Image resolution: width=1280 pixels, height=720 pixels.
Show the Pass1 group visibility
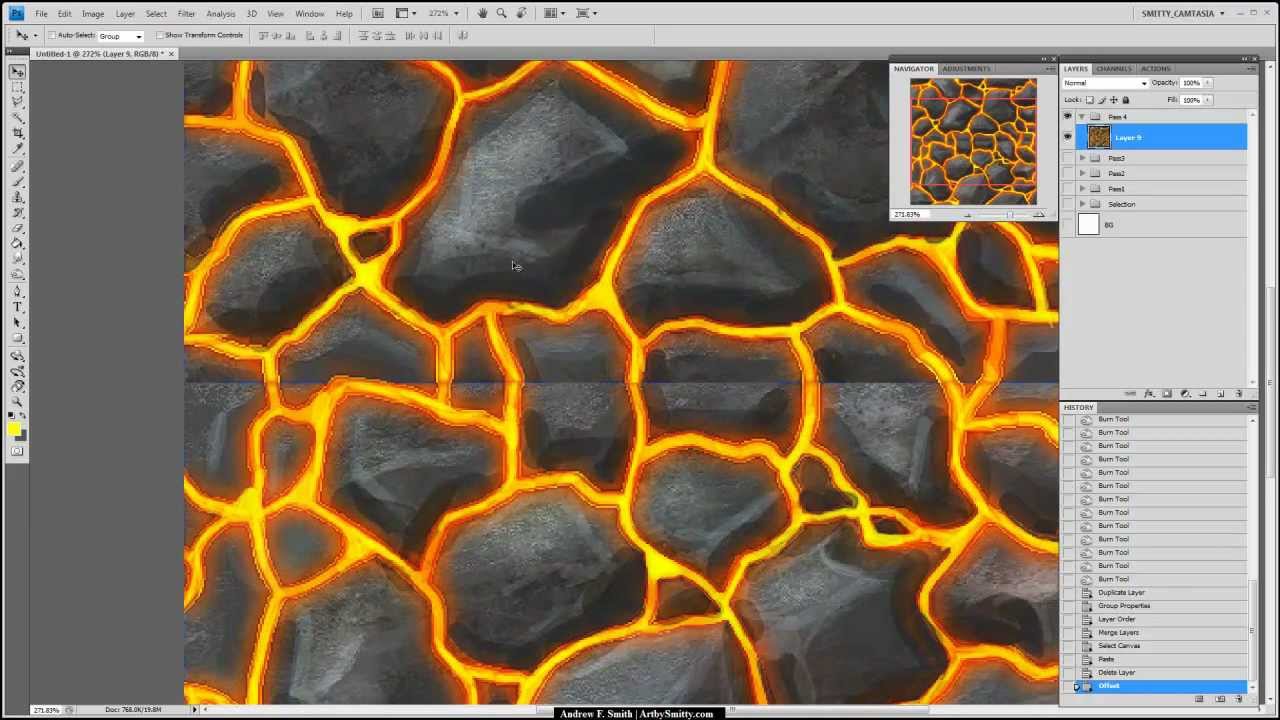[x=1068, y=188]
